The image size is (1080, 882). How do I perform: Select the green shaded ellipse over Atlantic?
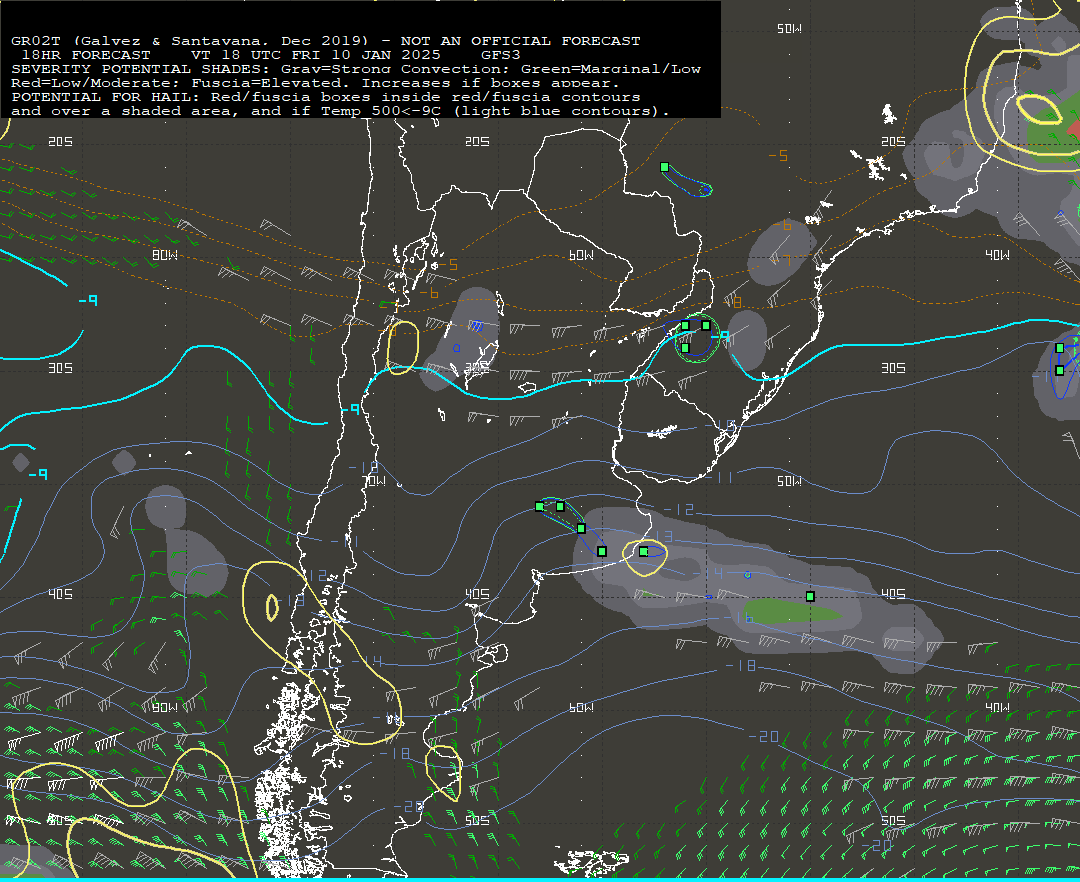point(792,611)
